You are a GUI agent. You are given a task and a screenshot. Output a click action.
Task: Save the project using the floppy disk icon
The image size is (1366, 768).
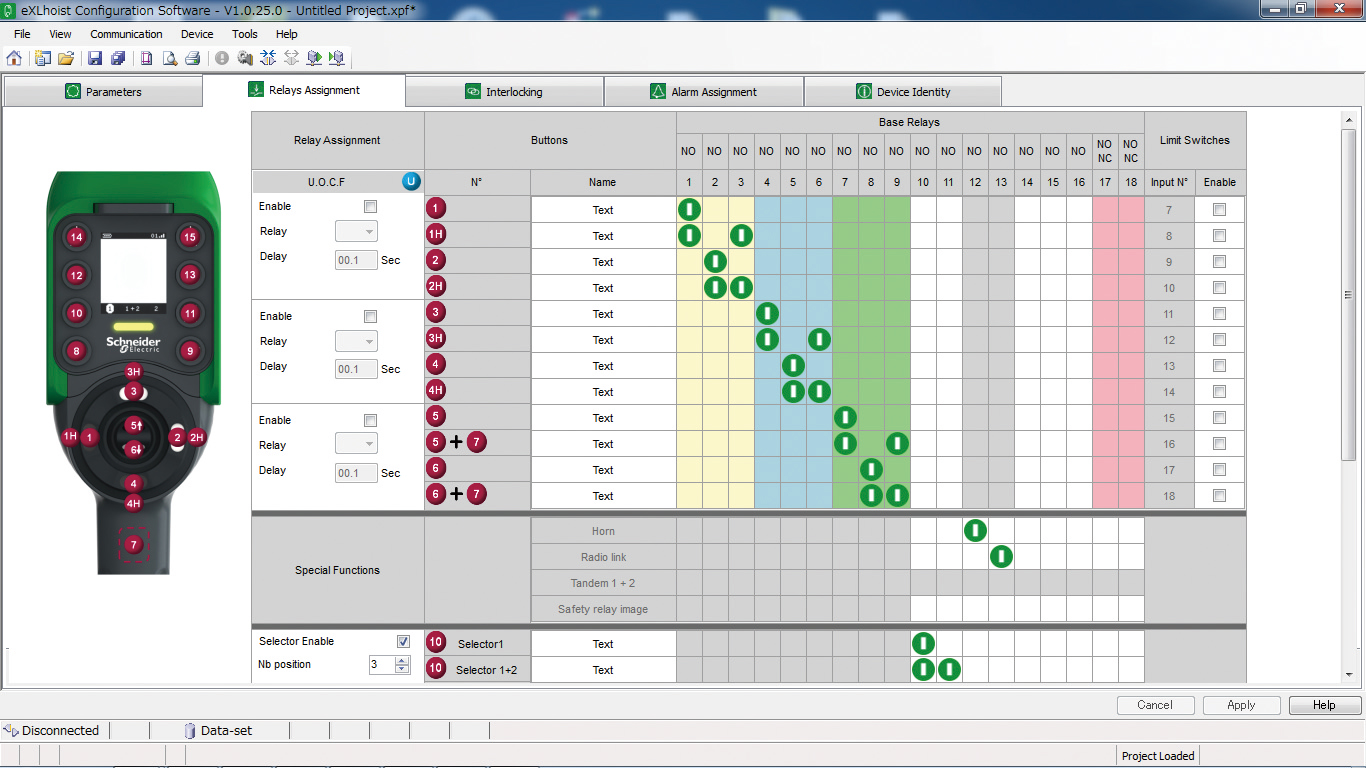click(x=95, y=58)
